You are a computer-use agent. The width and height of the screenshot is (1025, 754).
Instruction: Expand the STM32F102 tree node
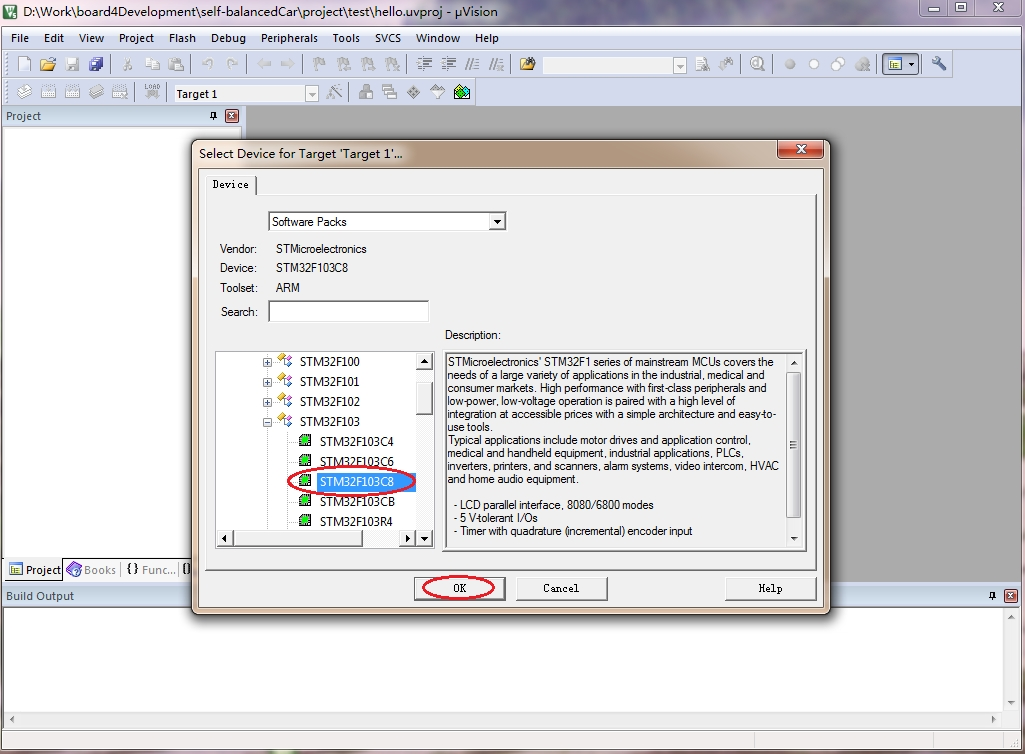tap(267, 402)
